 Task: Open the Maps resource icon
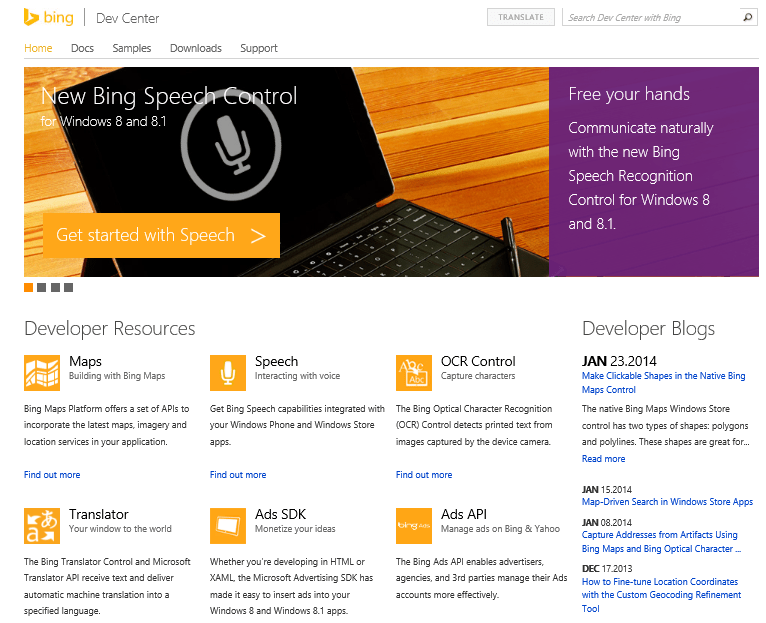point(42,373)
